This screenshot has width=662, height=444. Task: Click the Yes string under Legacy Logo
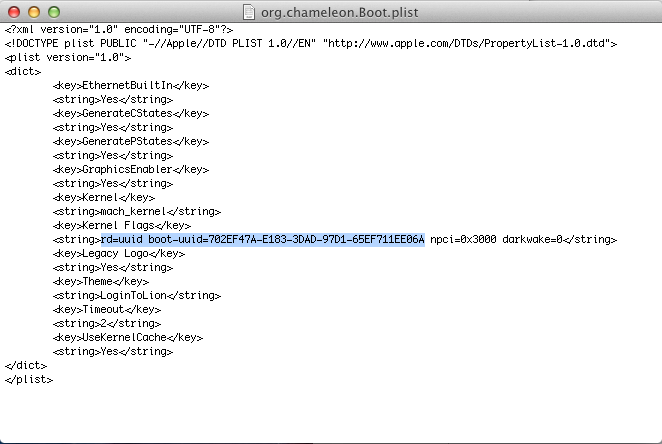point(113,267)
